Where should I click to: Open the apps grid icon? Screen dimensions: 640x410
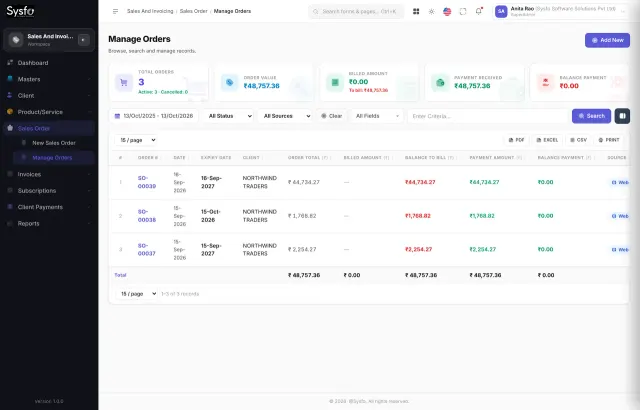click(x=416, y=11)
